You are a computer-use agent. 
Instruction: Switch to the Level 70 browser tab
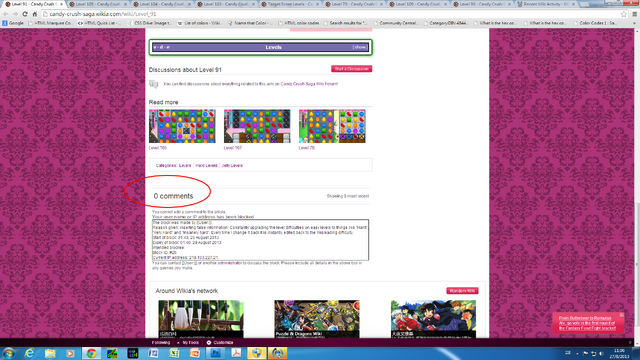click(x=354, y=4)
